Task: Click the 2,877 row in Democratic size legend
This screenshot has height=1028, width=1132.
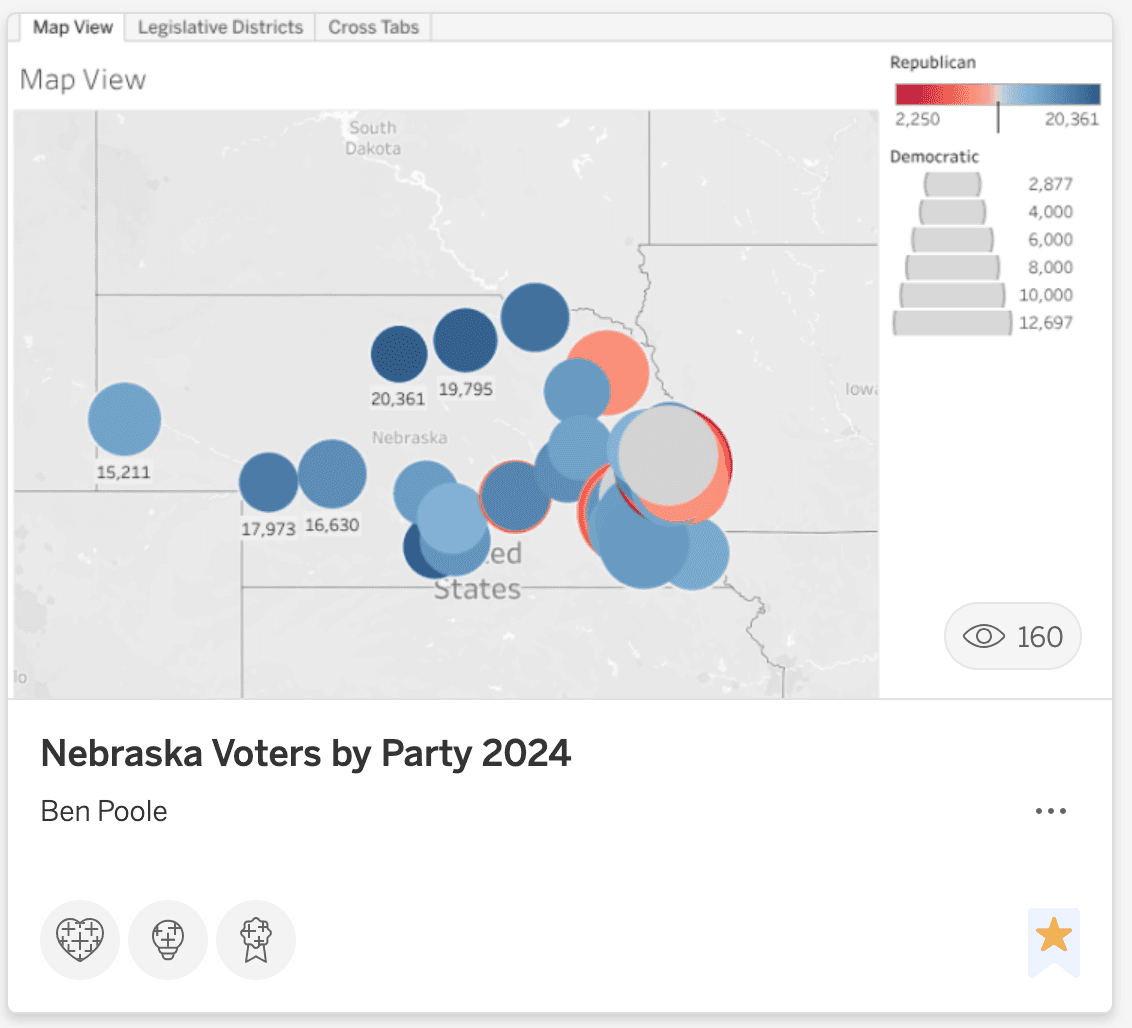Action: click(952, 183)
